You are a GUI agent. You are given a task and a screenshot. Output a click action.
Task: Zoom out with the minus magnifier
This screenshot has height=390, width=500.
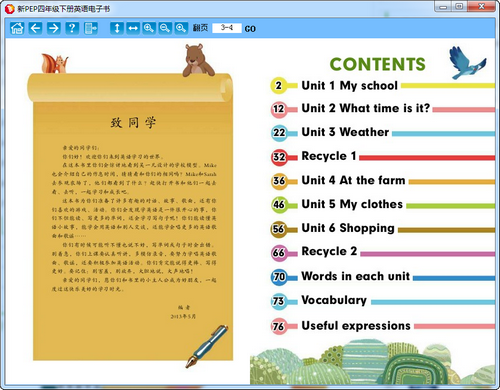click(165, 28)
